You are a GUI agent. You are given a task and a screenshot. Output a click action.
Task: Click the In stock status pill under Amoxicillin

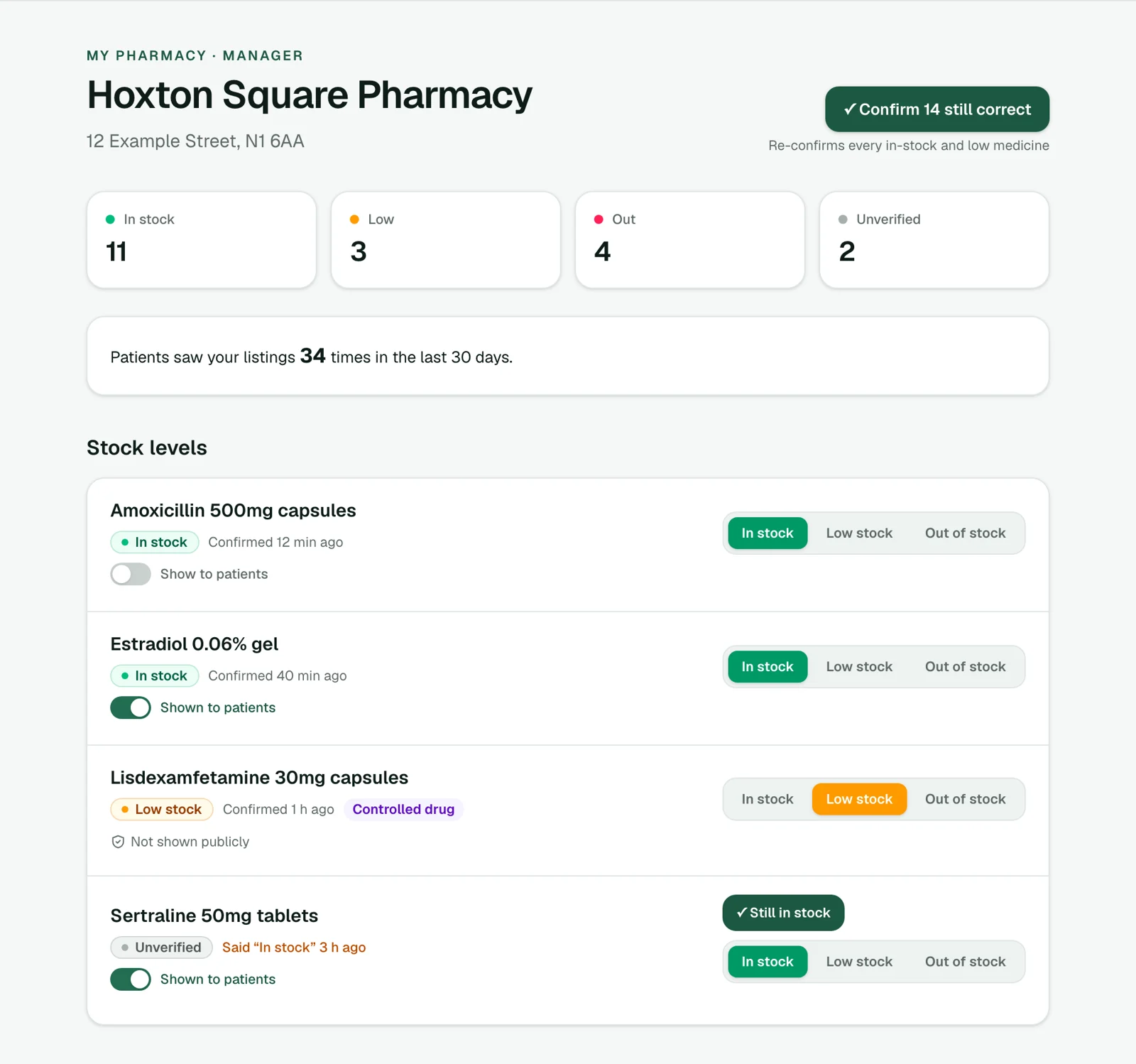154,543
